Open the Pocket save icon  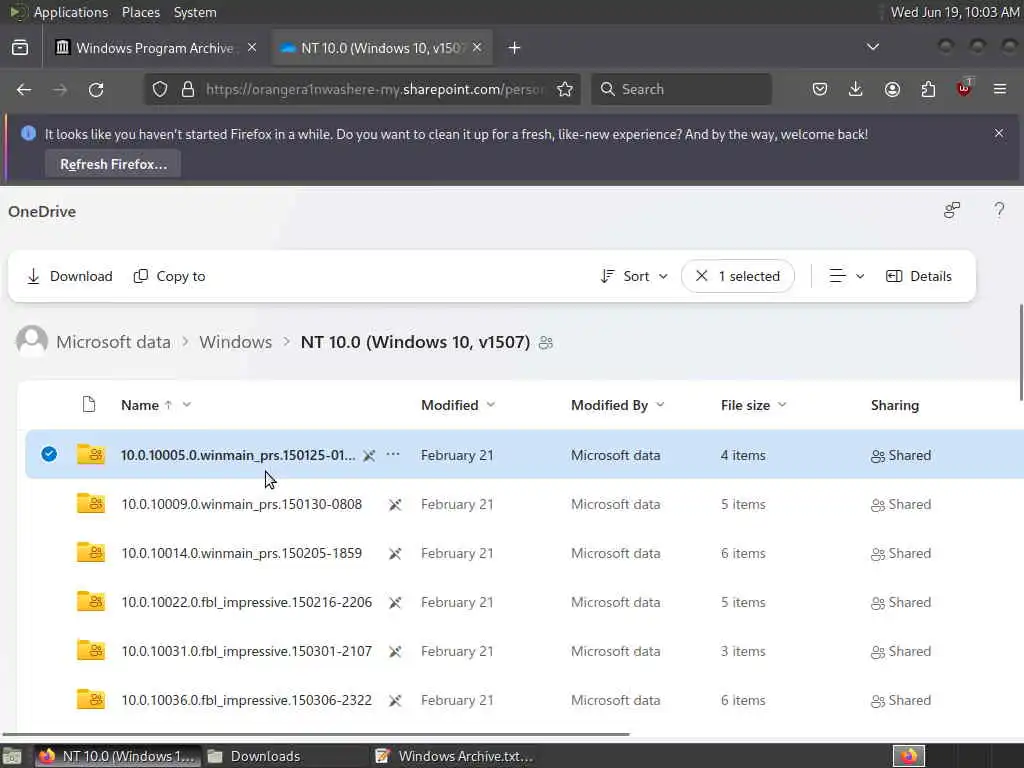820,89
